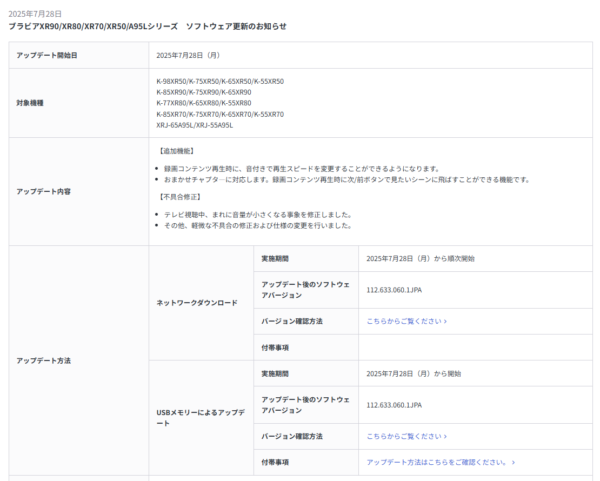Select the bullet about 音量が小さくなる fix
The image size is (600, 481).
click(258, 215)
